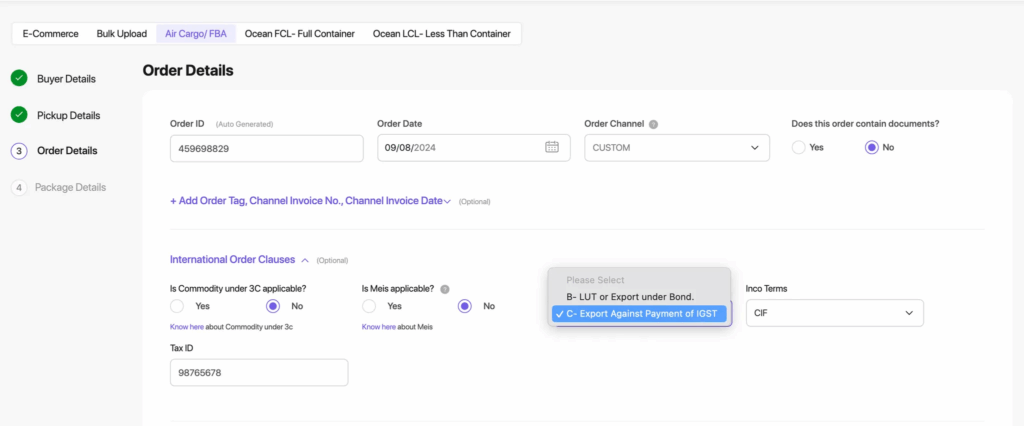Click the info icon beside Order Channel
The width and height of the screenshot is (1024, 426).
click(653, 125)
